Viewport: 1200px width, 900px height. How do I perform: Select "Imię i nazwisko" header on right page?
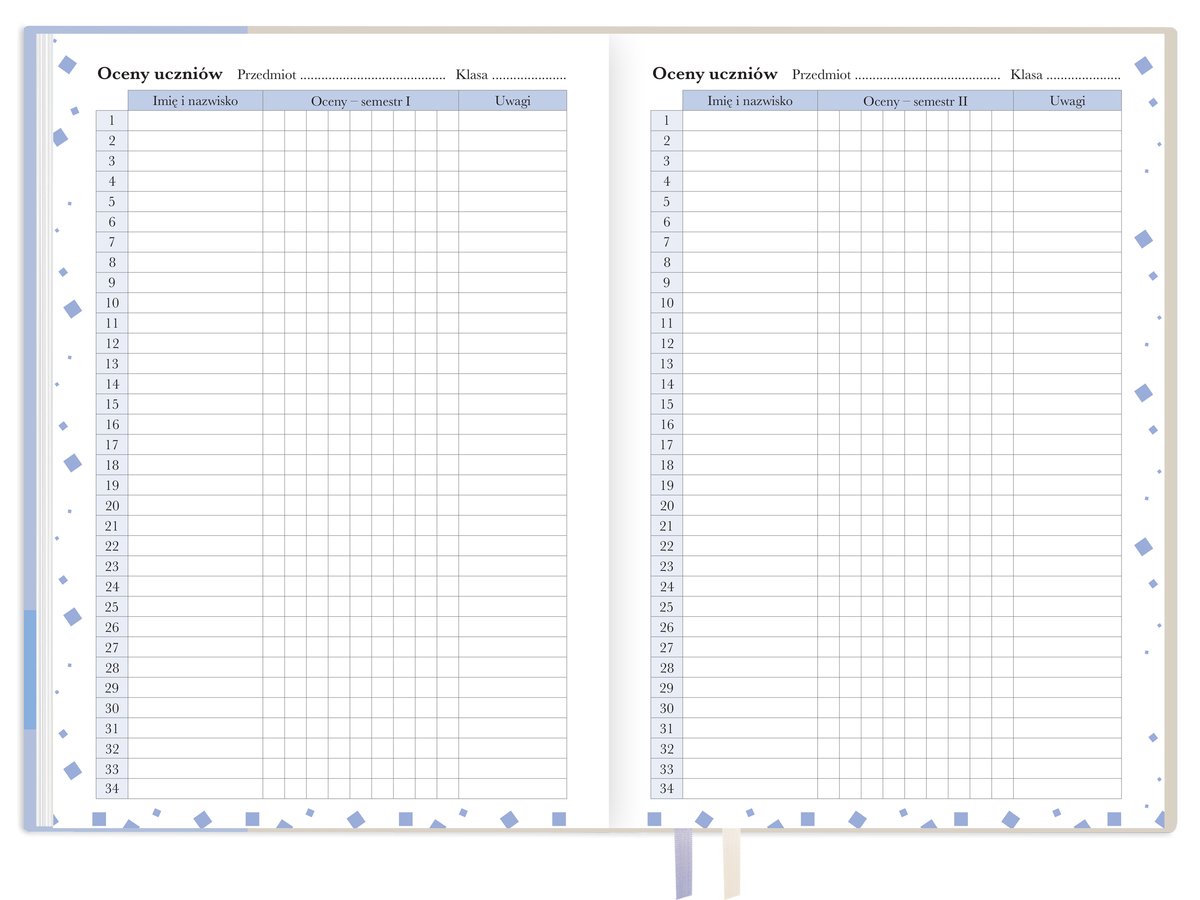(750, 101)
